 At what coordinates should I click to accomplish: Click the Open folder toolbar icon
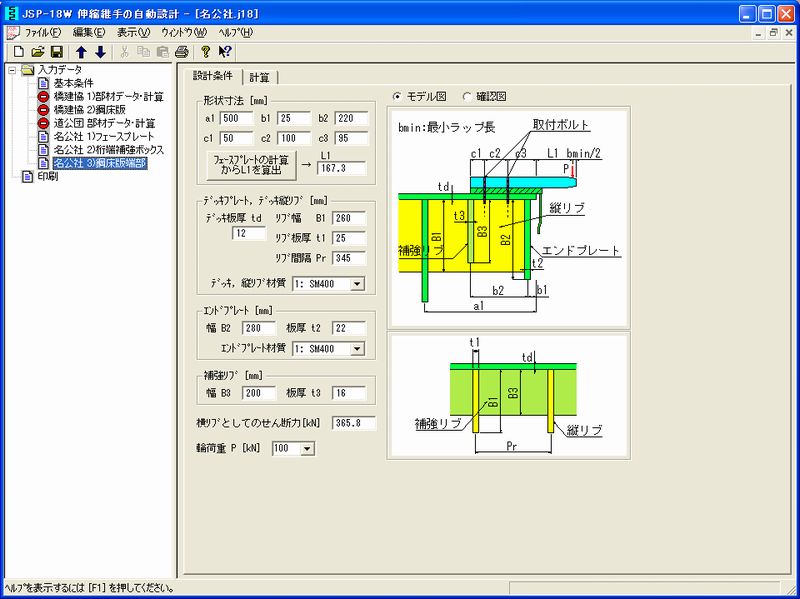(38, 51)
